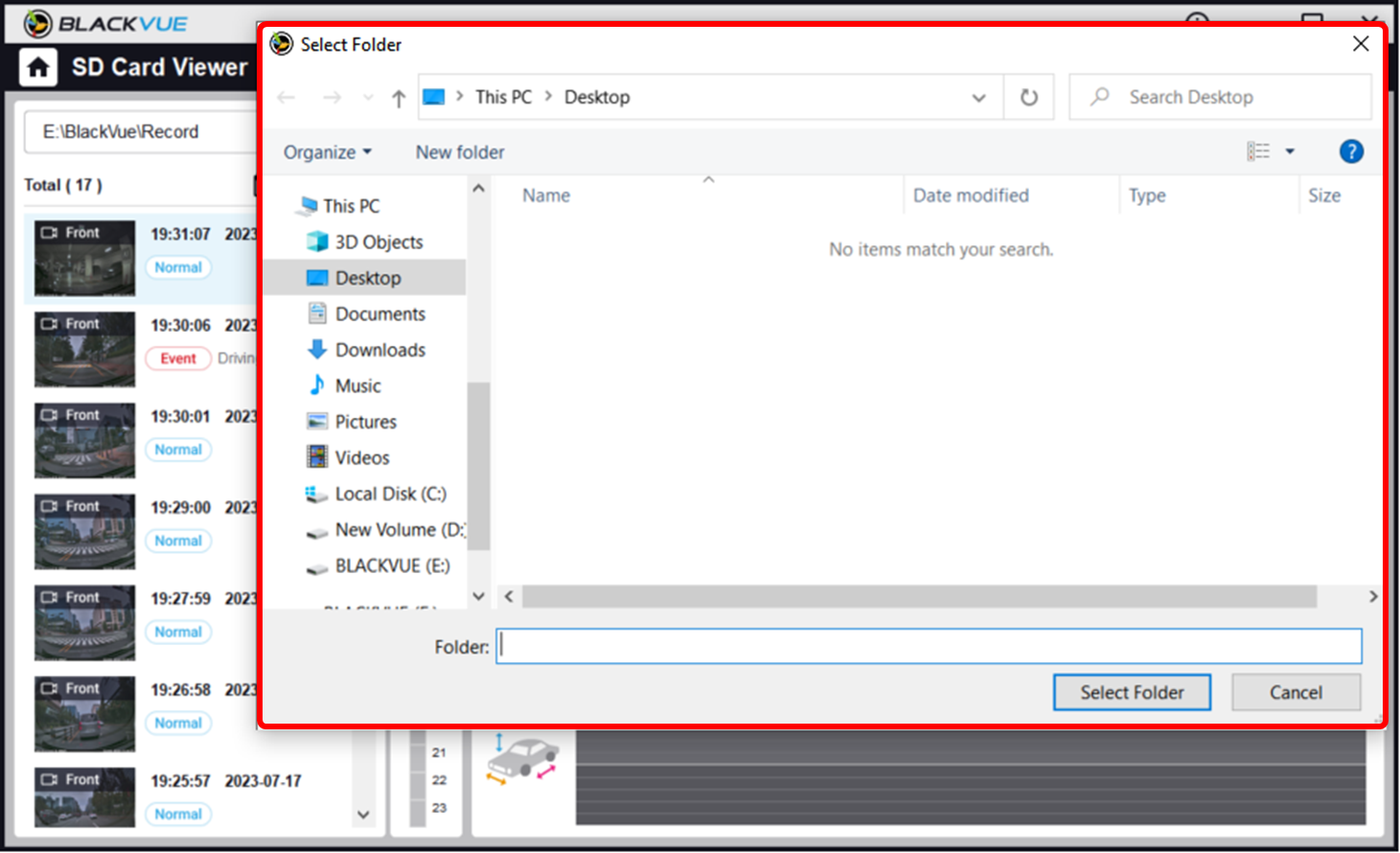Image resolution: width=1400 pixels, height=853 pixels.
Task: Click the back navigation arrow
Action: pyautogui.click(x=286, y=98)
